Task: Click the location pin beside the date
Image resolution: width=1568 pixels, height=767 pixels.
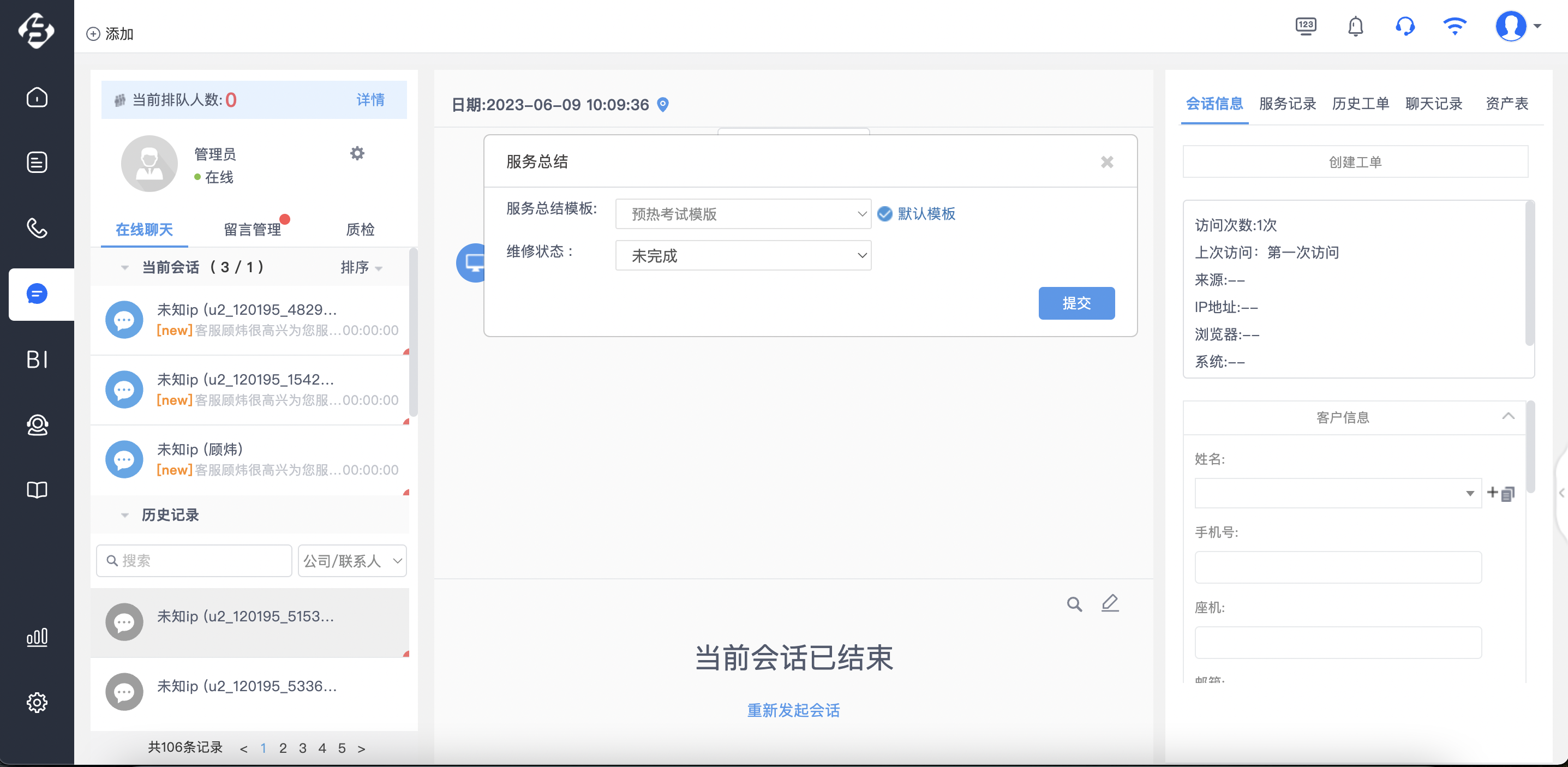Action: tap(663, 105)
